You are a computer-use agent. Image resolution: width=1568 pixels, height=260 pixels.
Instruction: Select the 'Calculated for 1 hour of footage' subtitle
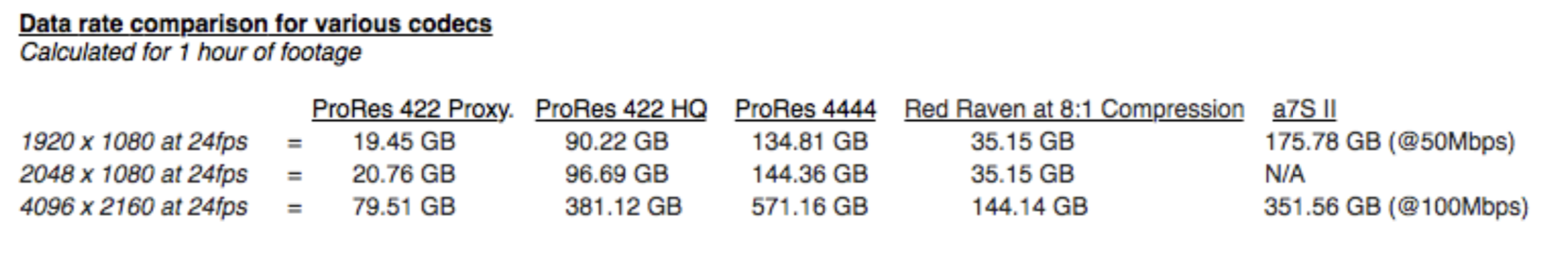click(190, 53)
